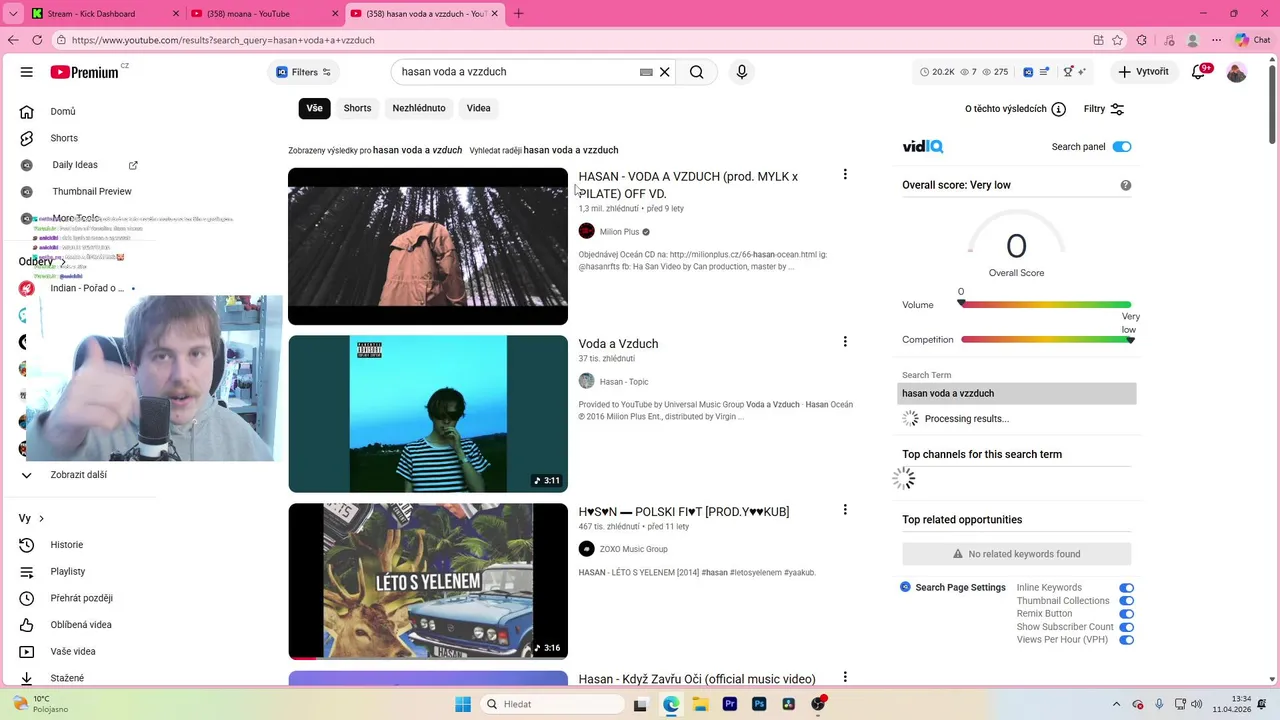Open more options for POLSKI FIAT video
This screenshot has width=1280, height=720.
pos(845,510)
